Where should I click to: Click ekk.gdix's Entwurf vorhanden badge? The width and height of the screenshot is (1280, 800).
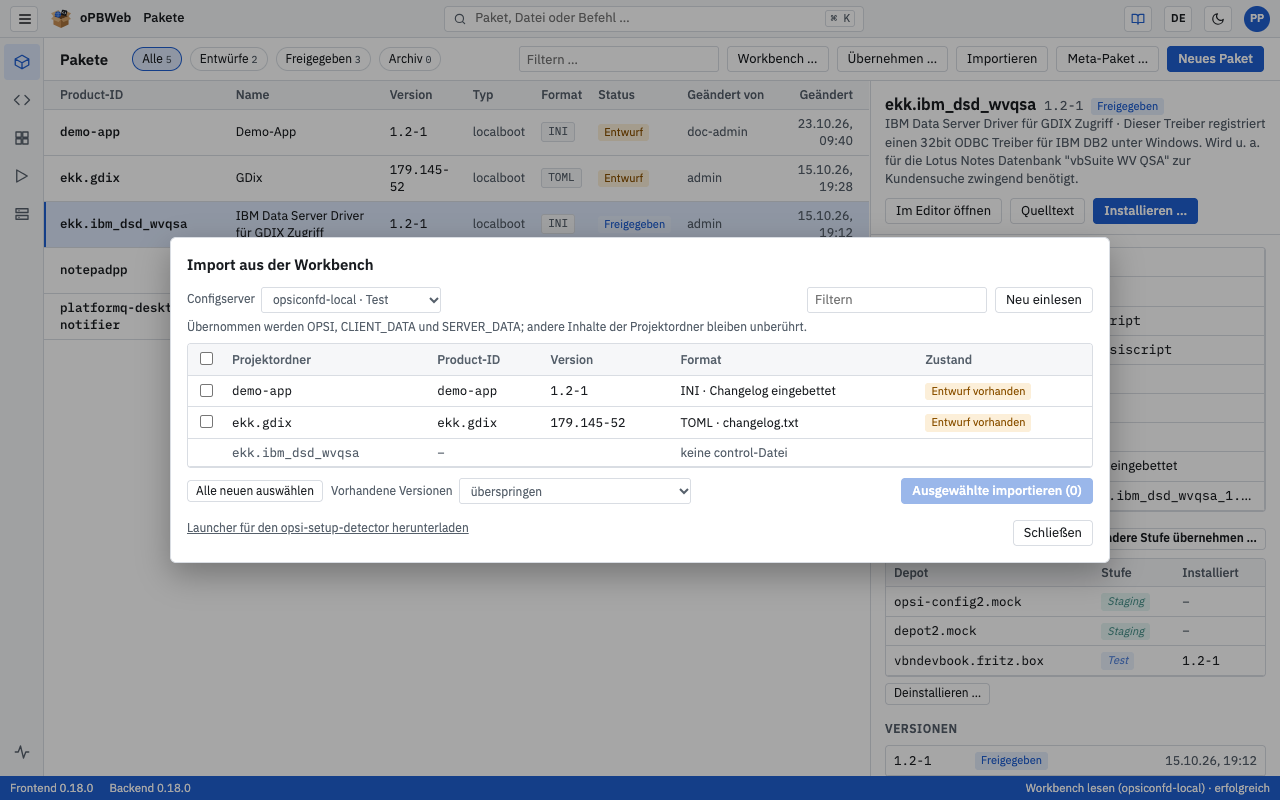[978, 422]
